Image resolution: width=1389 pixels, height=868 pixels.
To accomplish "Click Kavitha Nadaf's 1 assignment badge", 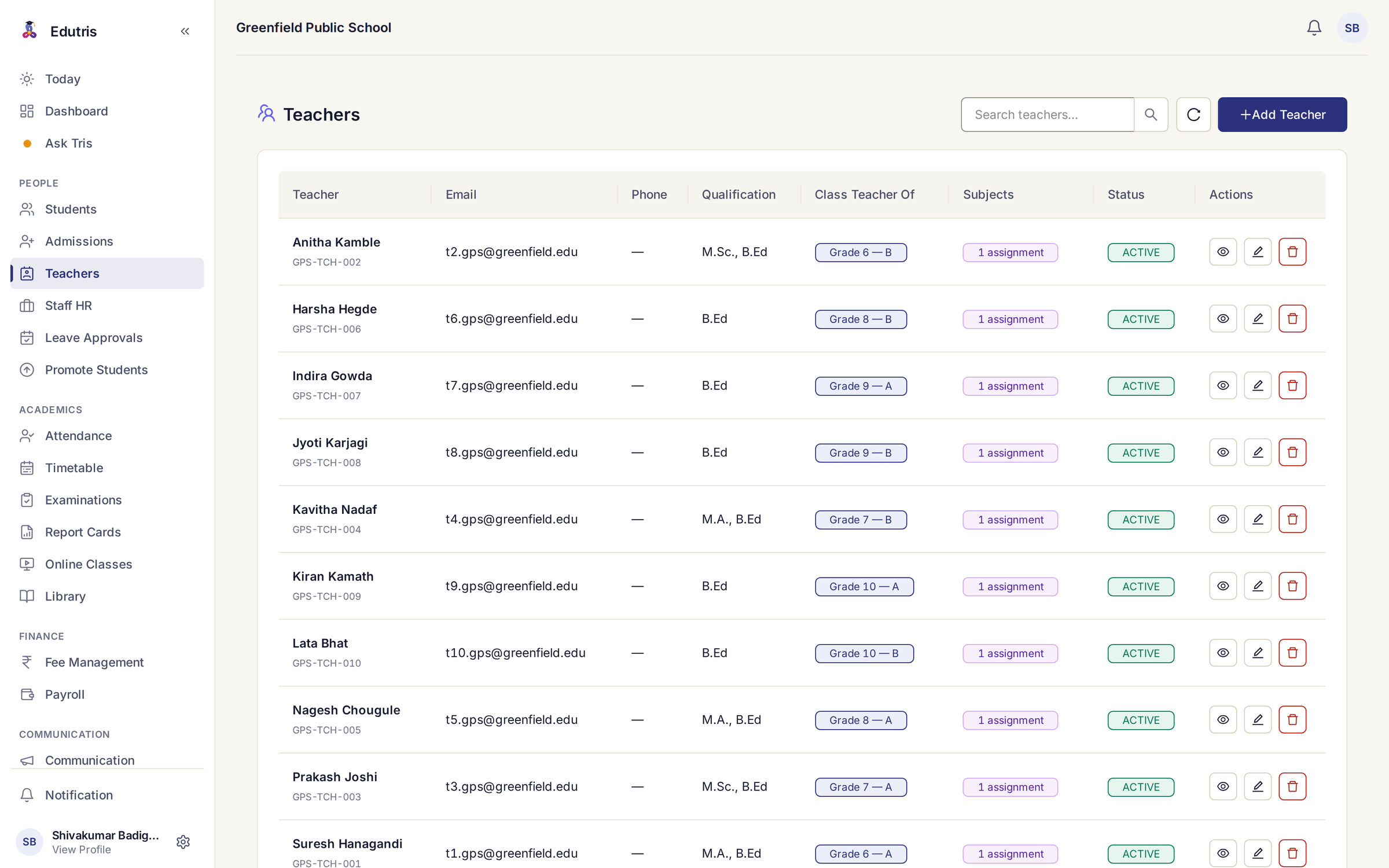I will tap(1010, 520).
